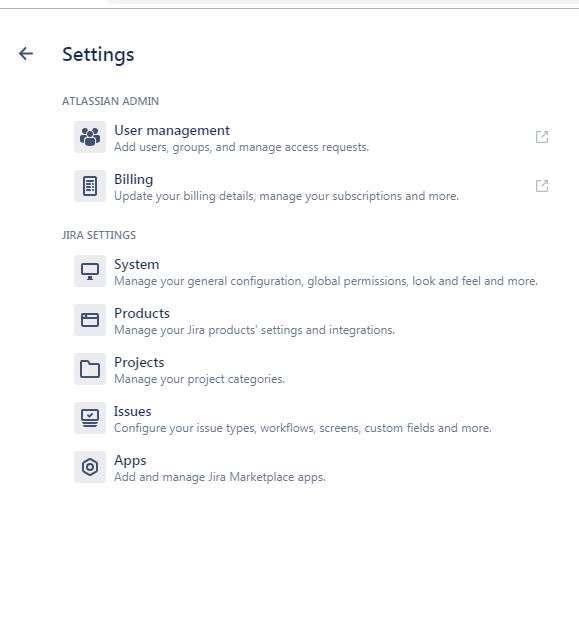Click the Apps hexagon icon
The width and height of the screenshot is (579, 640).
[90, 467]
